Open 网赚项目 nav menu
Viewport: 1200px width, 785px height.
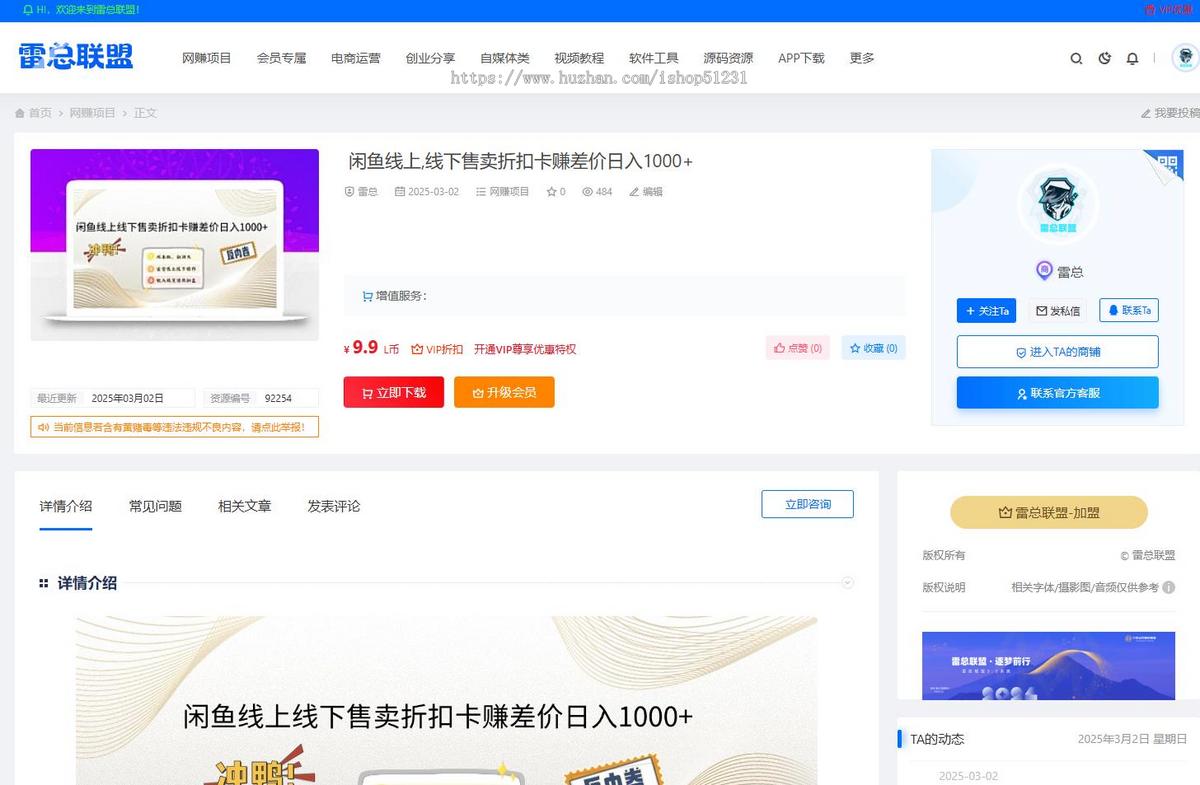point(207,58)
